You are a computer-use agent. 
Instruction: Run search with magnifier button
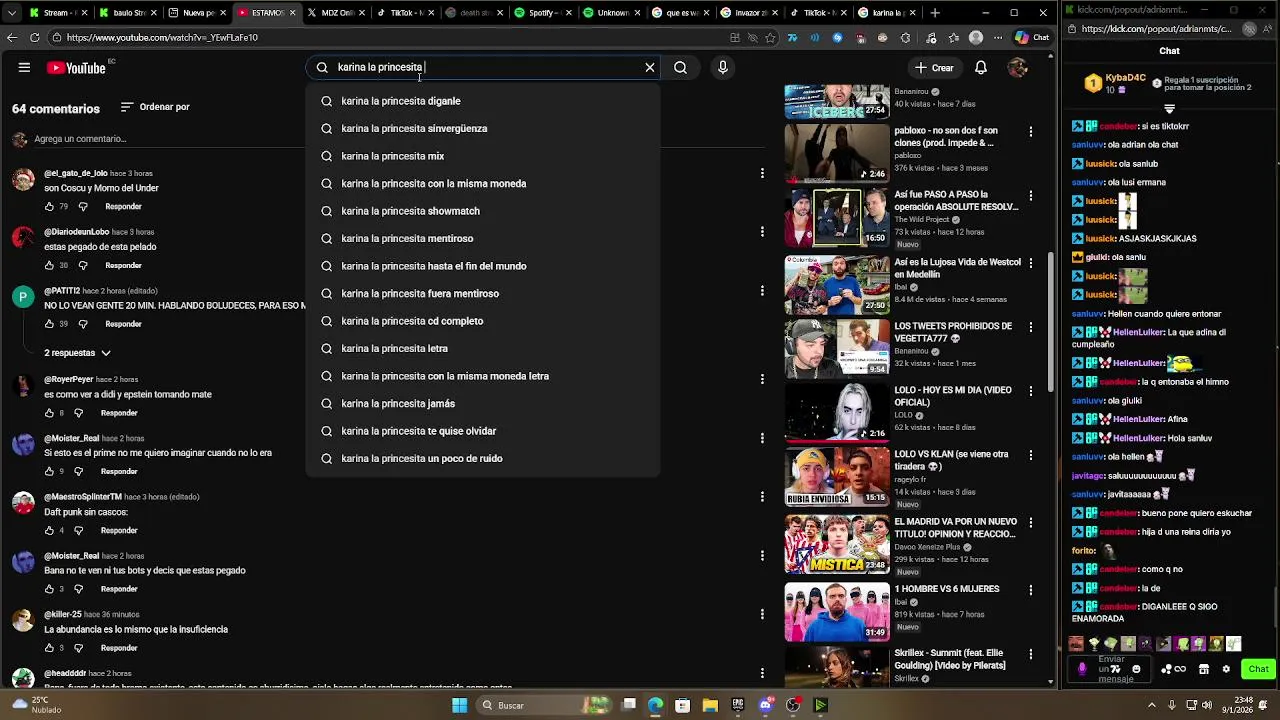(x=680, y=68)
